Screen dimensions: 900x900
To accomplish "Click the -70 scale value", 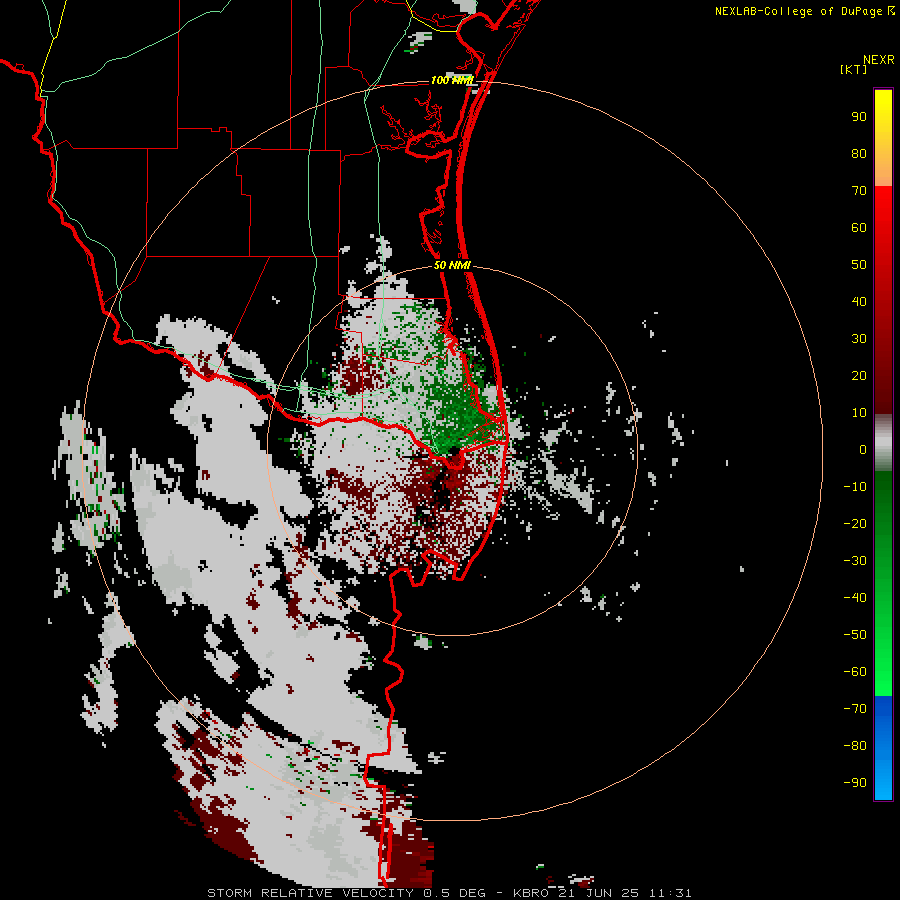I will pos(855,709).
